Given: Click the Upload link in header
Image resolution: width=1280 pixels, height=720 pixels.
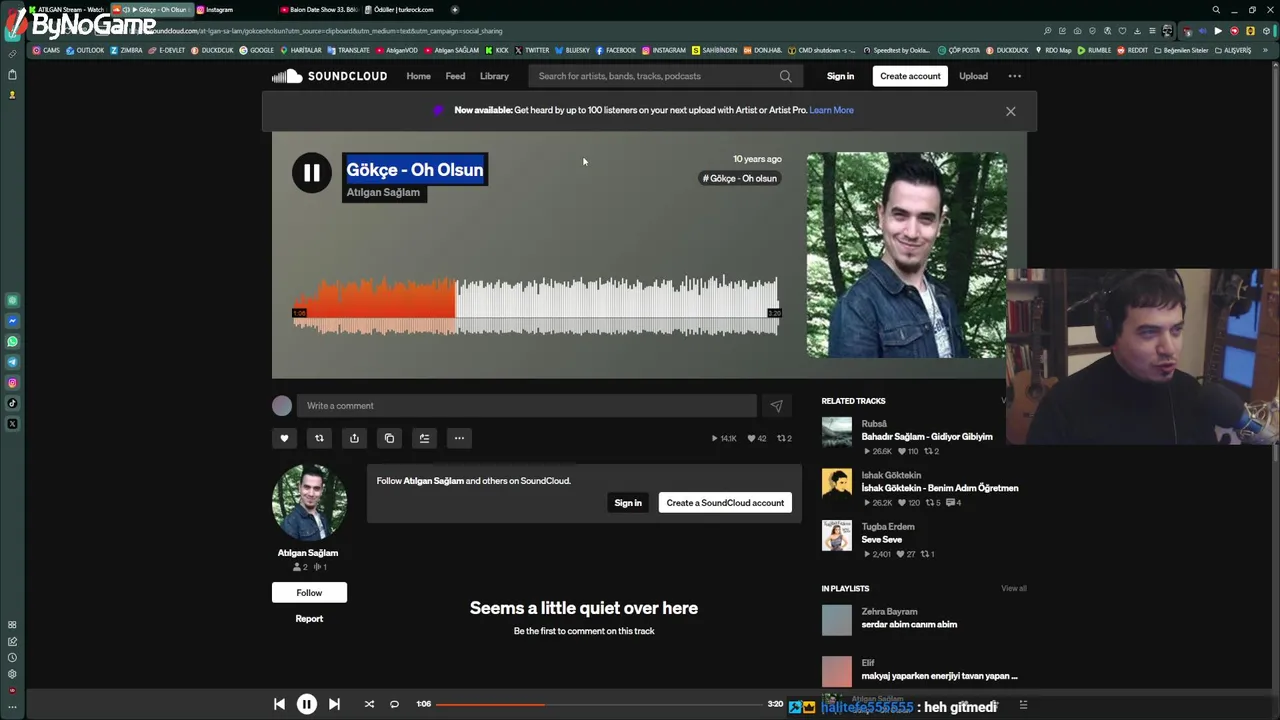Looking at the screenshot, I should pos(973,76).
